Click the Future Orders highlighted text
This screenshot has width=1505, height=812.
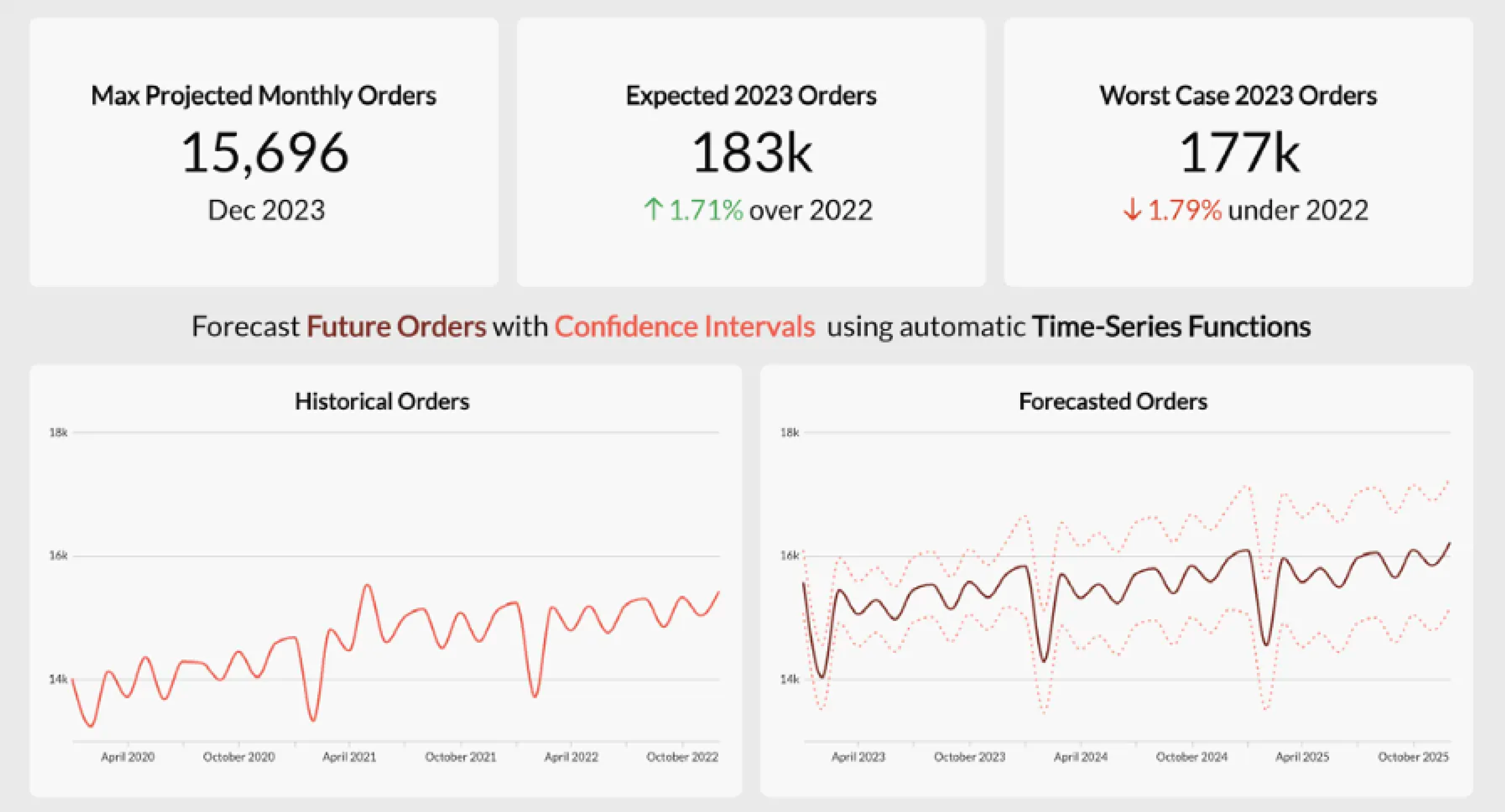(x=396, y=326)
